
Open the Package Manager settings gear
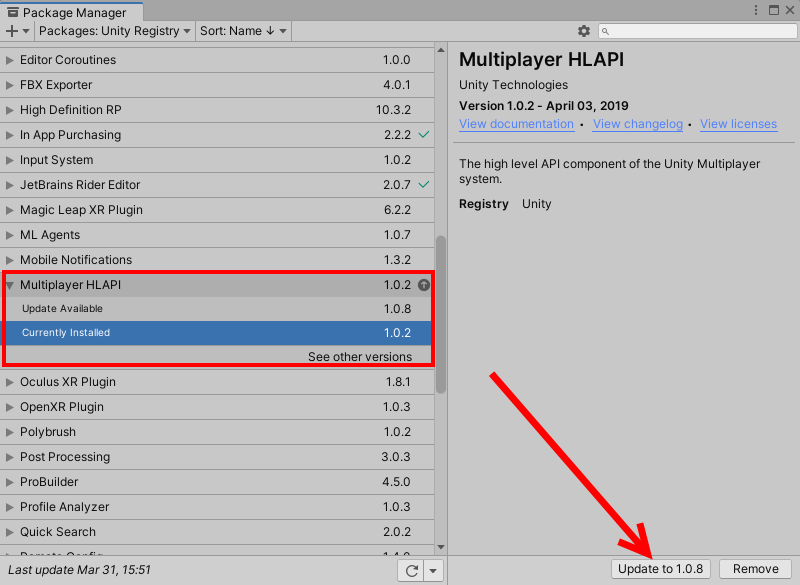[584, 31]
